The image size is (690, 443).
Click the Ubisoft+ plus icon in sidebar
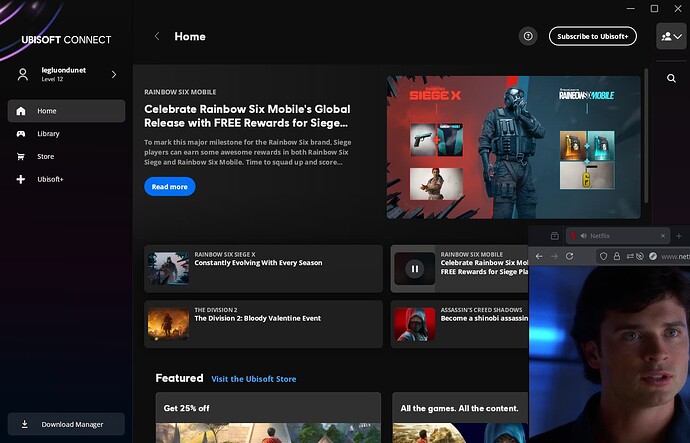pyautogui.click(x=21, y=179)
